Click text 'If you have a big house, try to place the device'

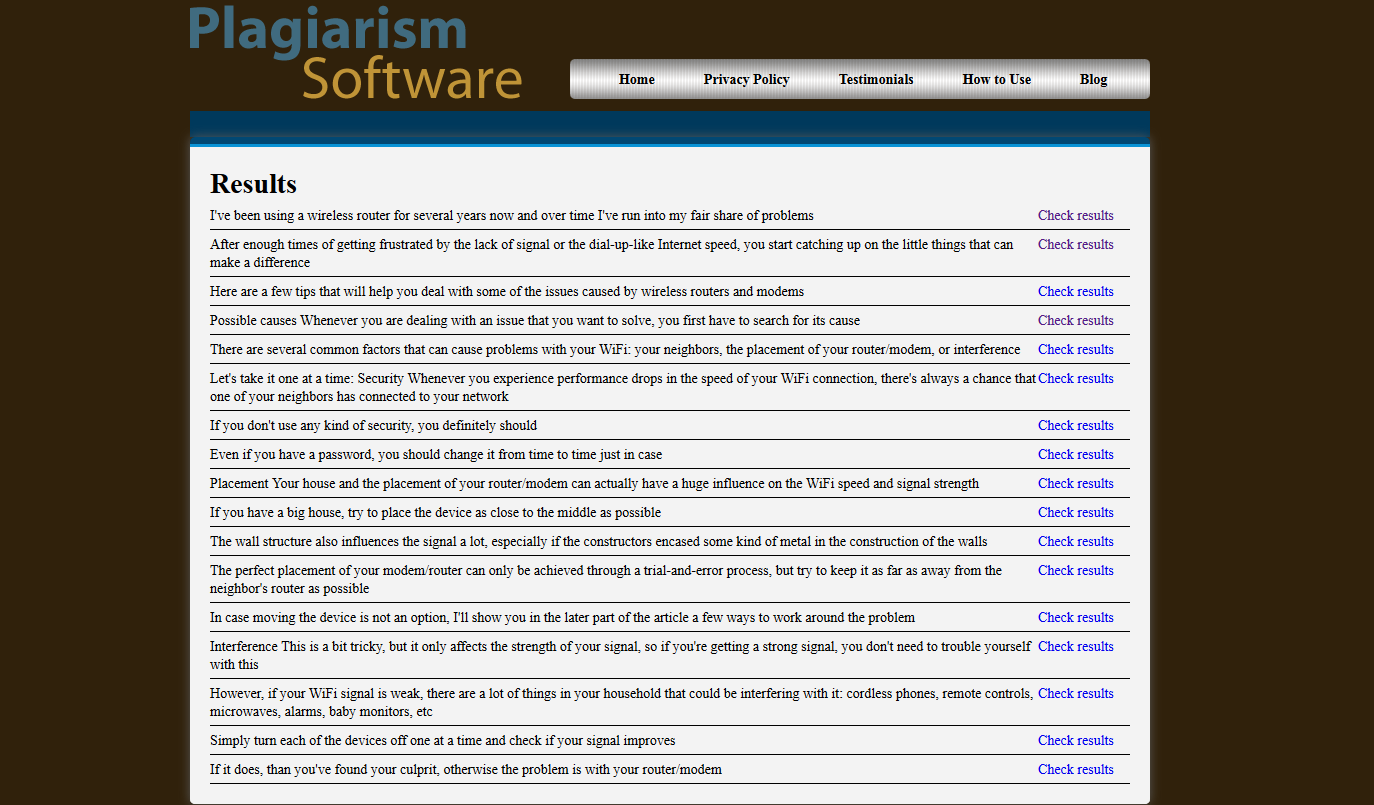[435, 513]
